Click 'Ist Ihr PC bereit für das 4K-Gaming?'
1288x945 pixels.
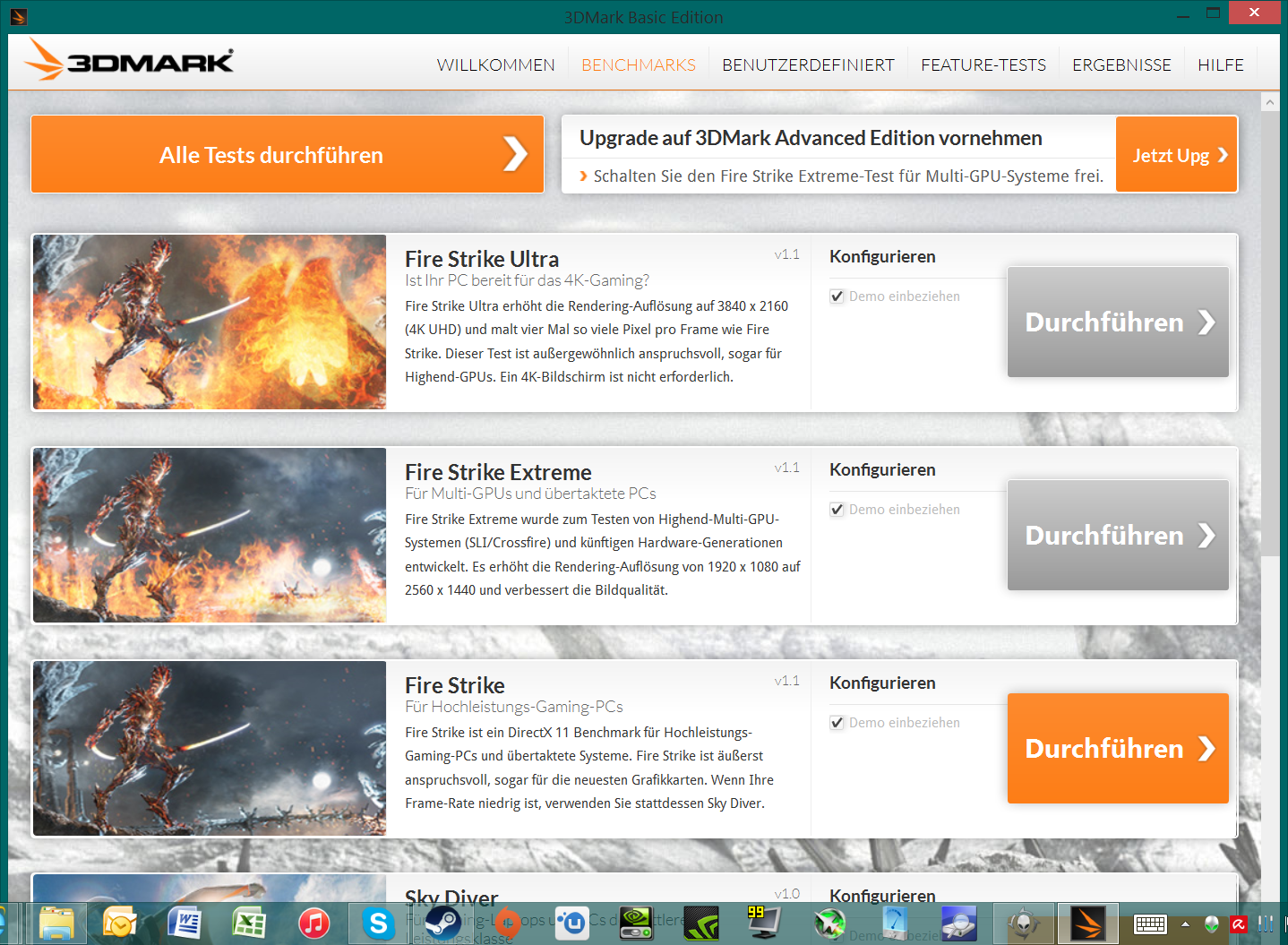527,280
